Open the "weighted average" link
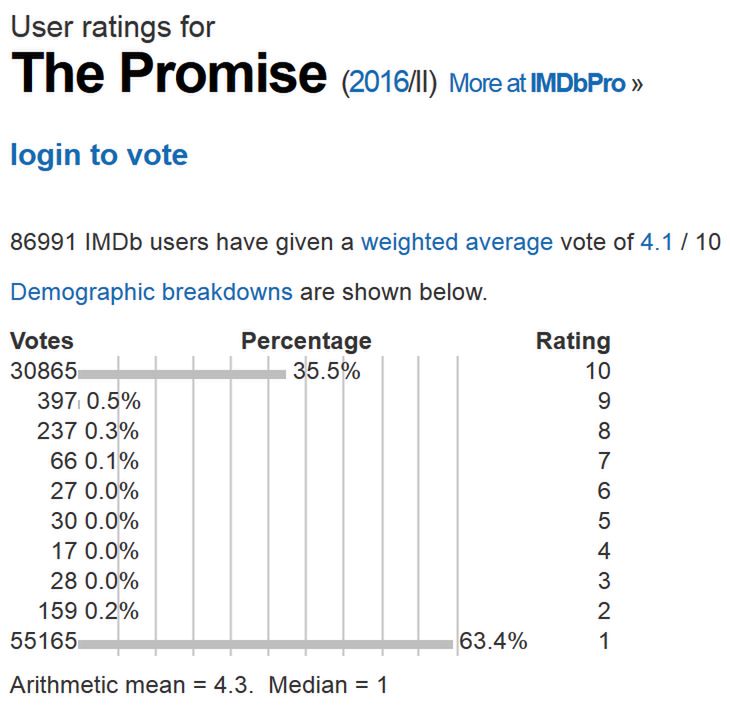Image resolution: width=730 pixels, height=708 pixels. tap(456, 242)
